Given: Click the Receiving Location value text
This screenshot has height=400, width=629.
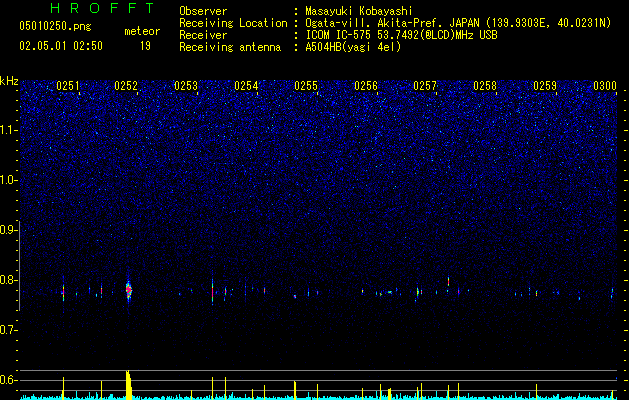Looking at the screenshot, I should click(458, 23).
